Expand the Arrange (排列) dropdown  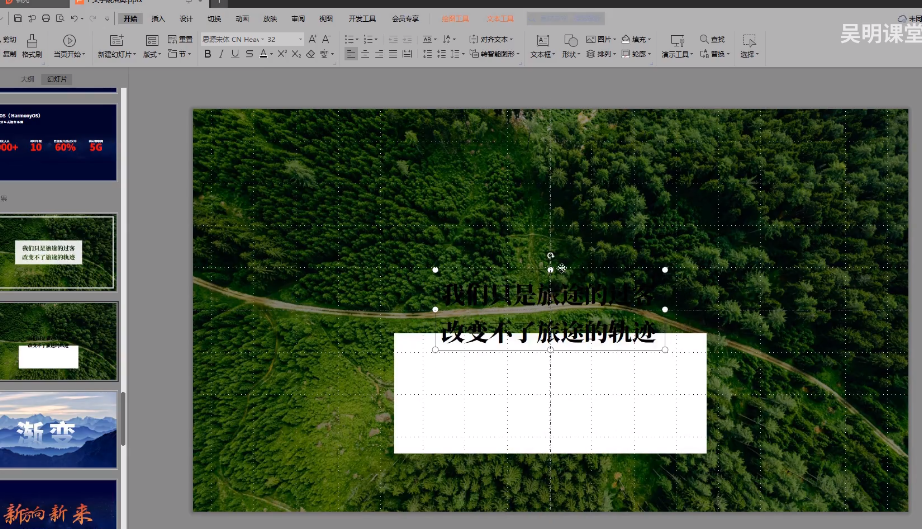601,54
